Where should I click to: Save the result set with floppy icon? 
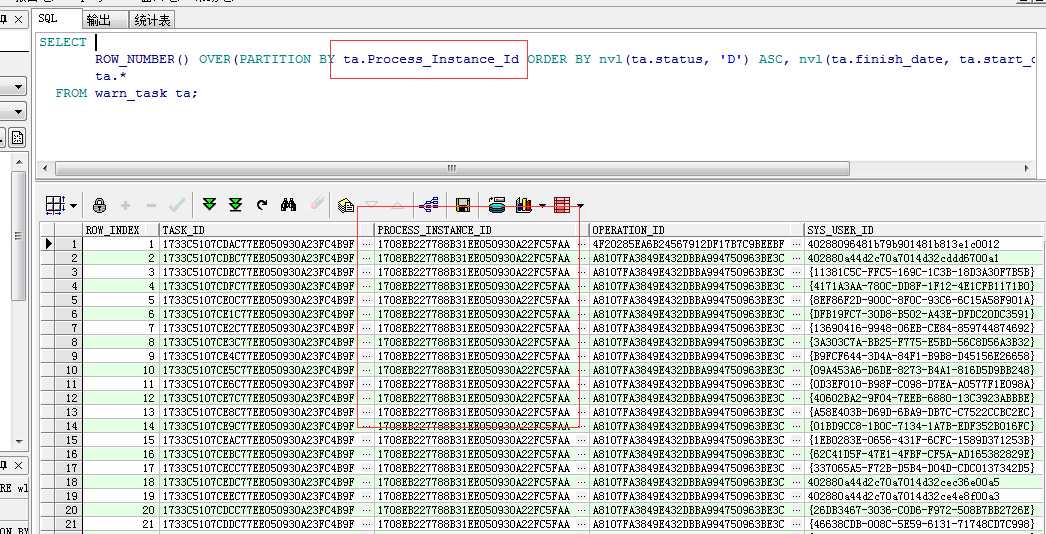(463, 205)
